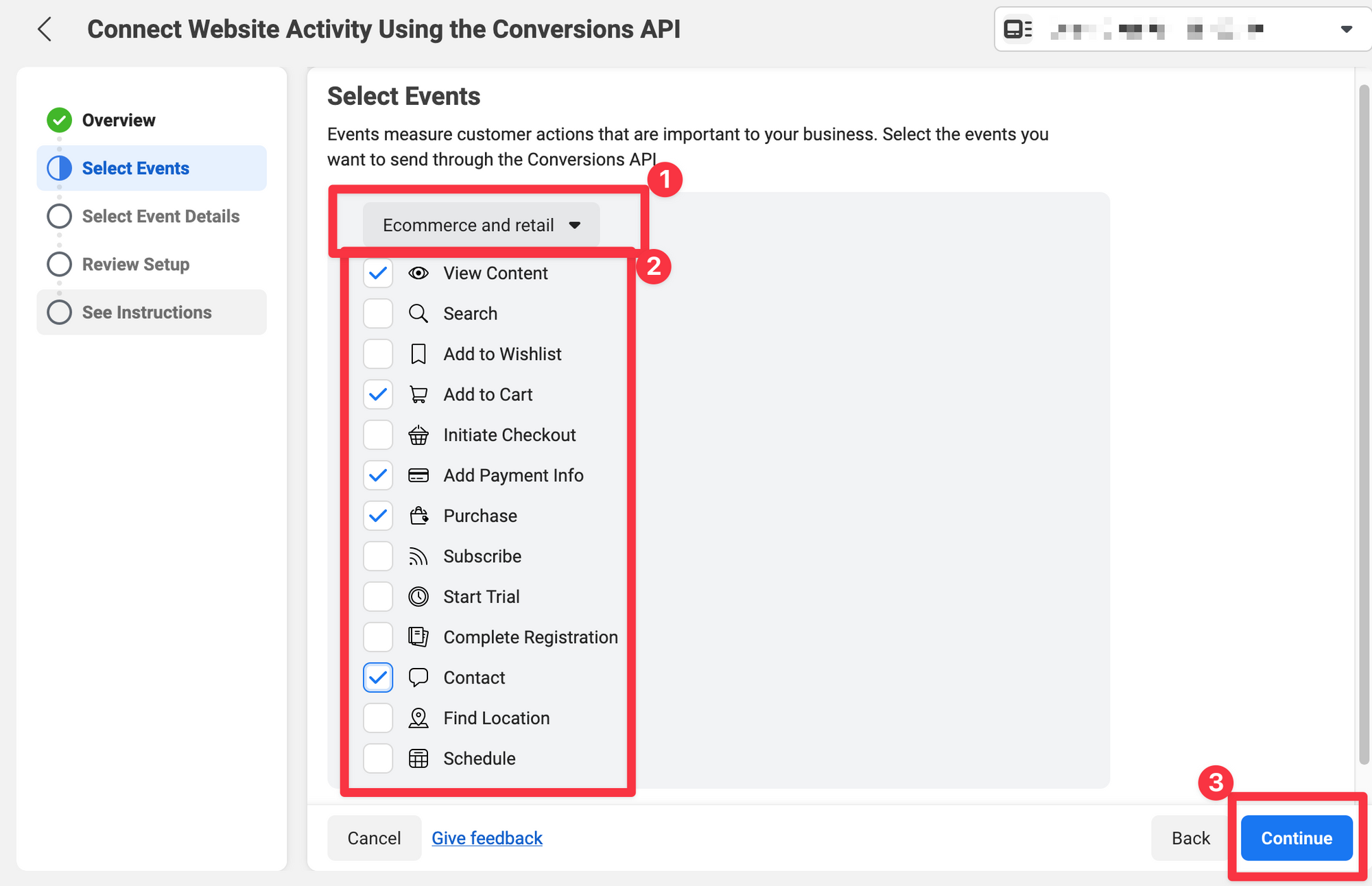Click the back arrow icon
Image resolution: width=1372 pixels, height=886 pixels.
45,29
